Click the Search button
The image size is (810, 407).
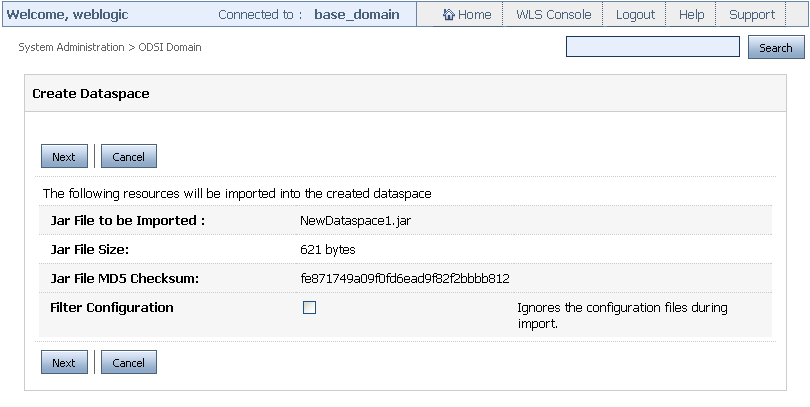pos(776,48)
